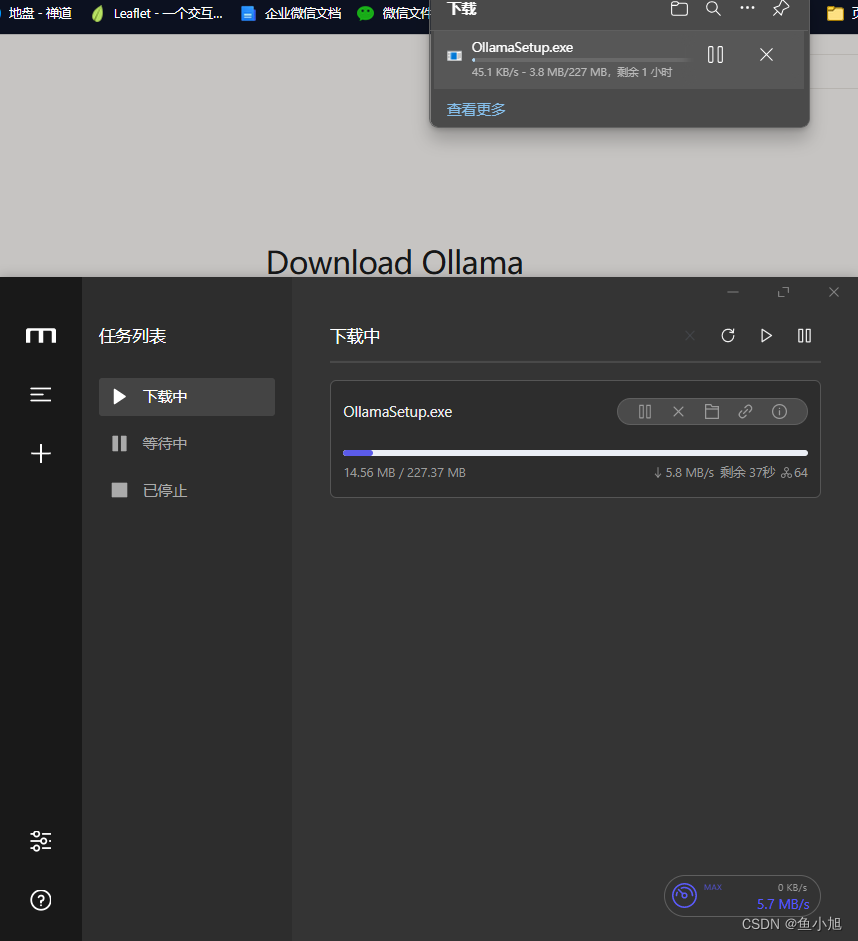Select the 等待中 task category

[187, 443]
